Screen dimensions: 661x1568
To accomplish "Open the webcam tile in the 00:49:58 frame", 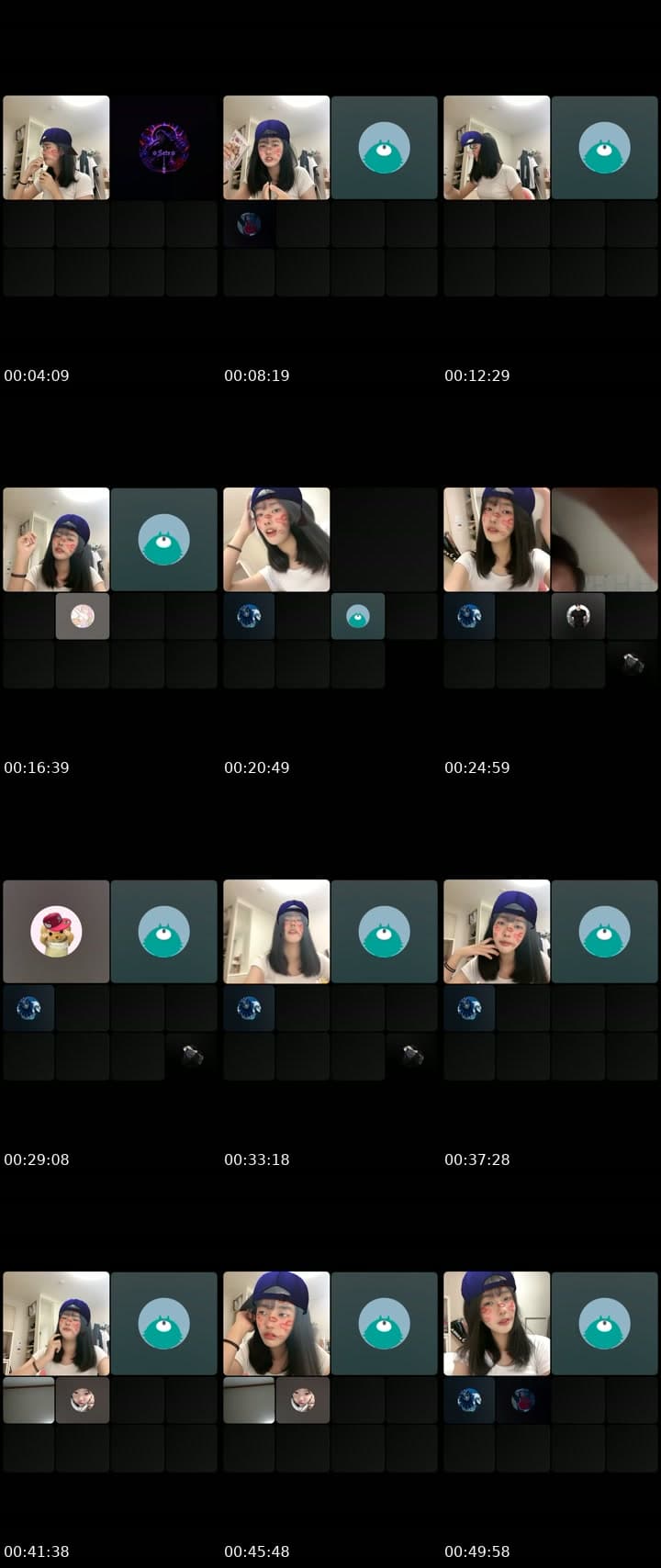I will tap(497, 1324).
